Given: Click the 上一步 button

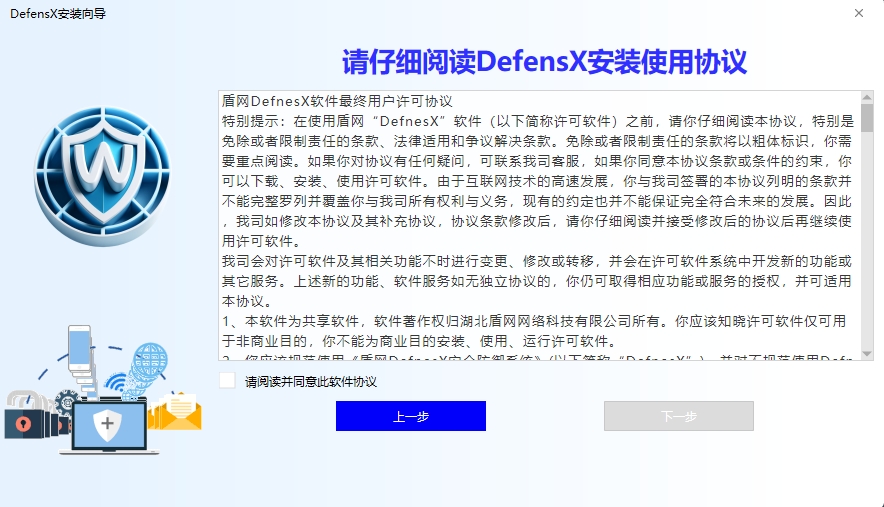Looking at the screenshot, I should (410, 416).
